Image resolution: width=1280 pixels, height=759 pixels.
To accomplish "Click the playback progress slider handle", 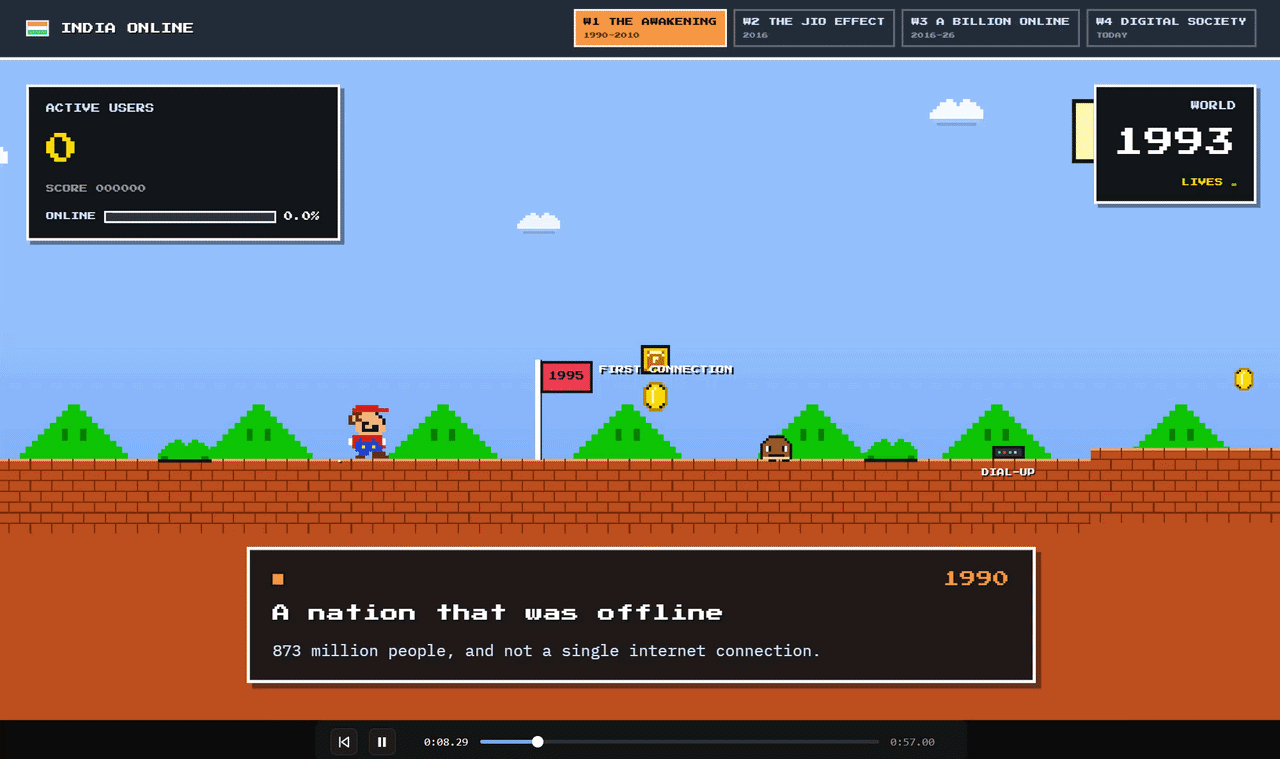I will coord(538,742).
